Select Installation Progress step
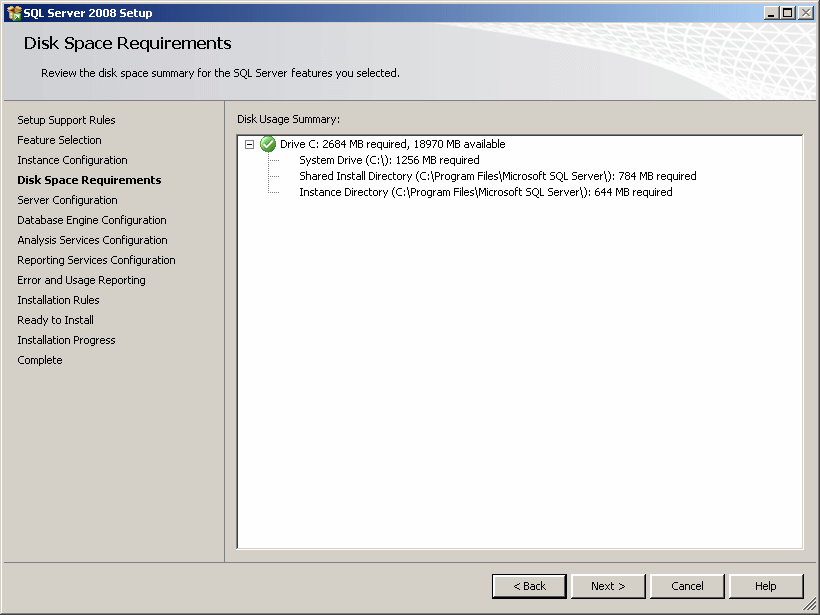820x615 pixels. (66, 340)
